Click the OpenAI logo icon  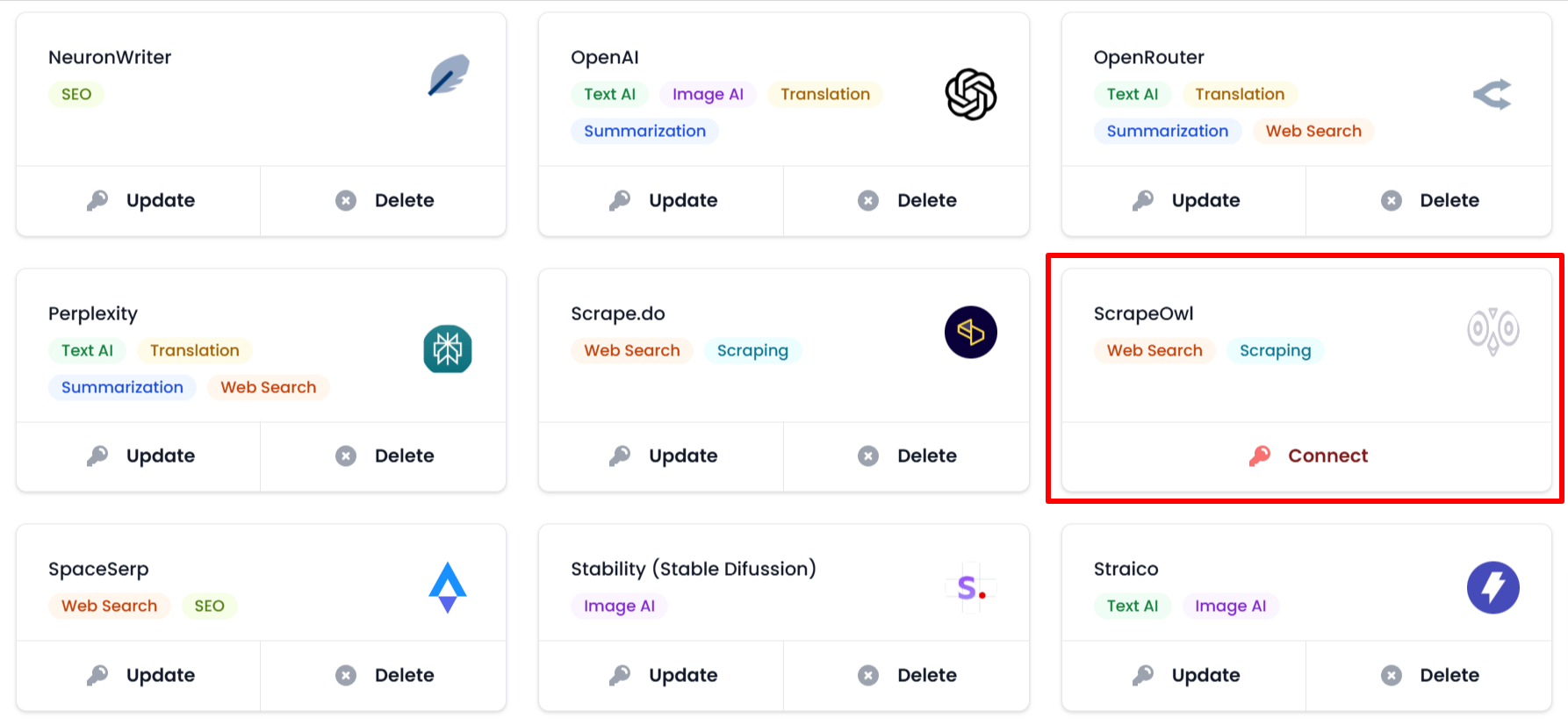(970, 94)
